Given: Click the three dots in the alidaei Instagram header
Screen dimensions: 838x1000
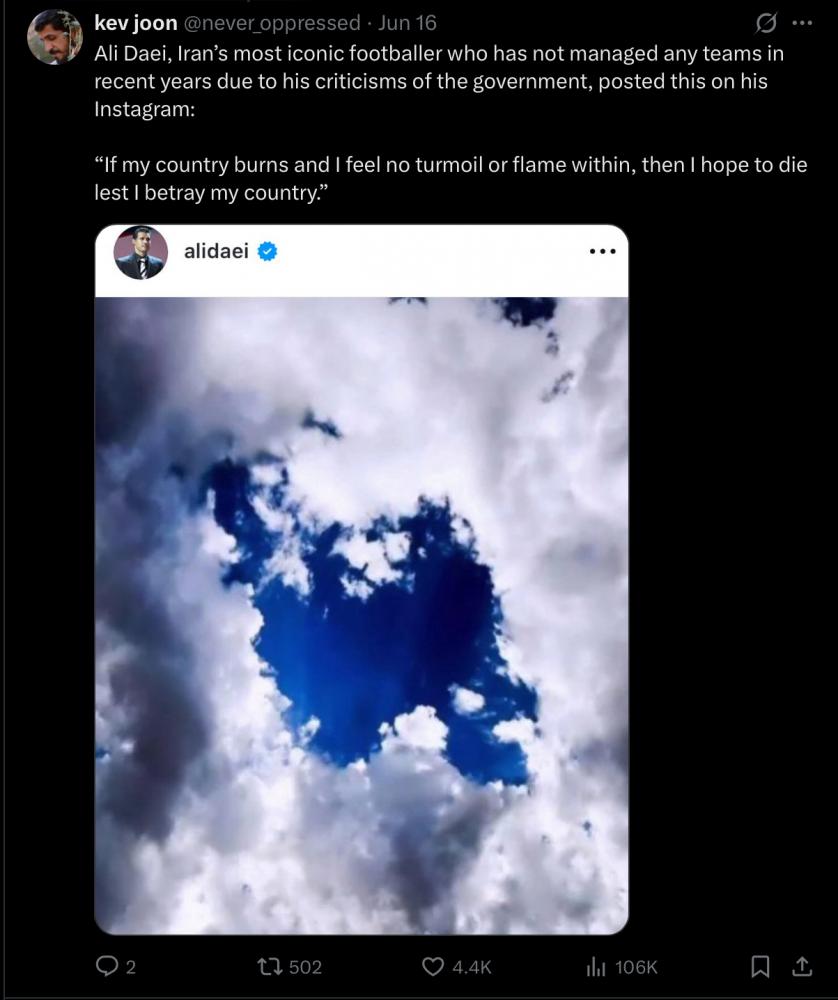Looking at the screenshot, I should (602, 252).
